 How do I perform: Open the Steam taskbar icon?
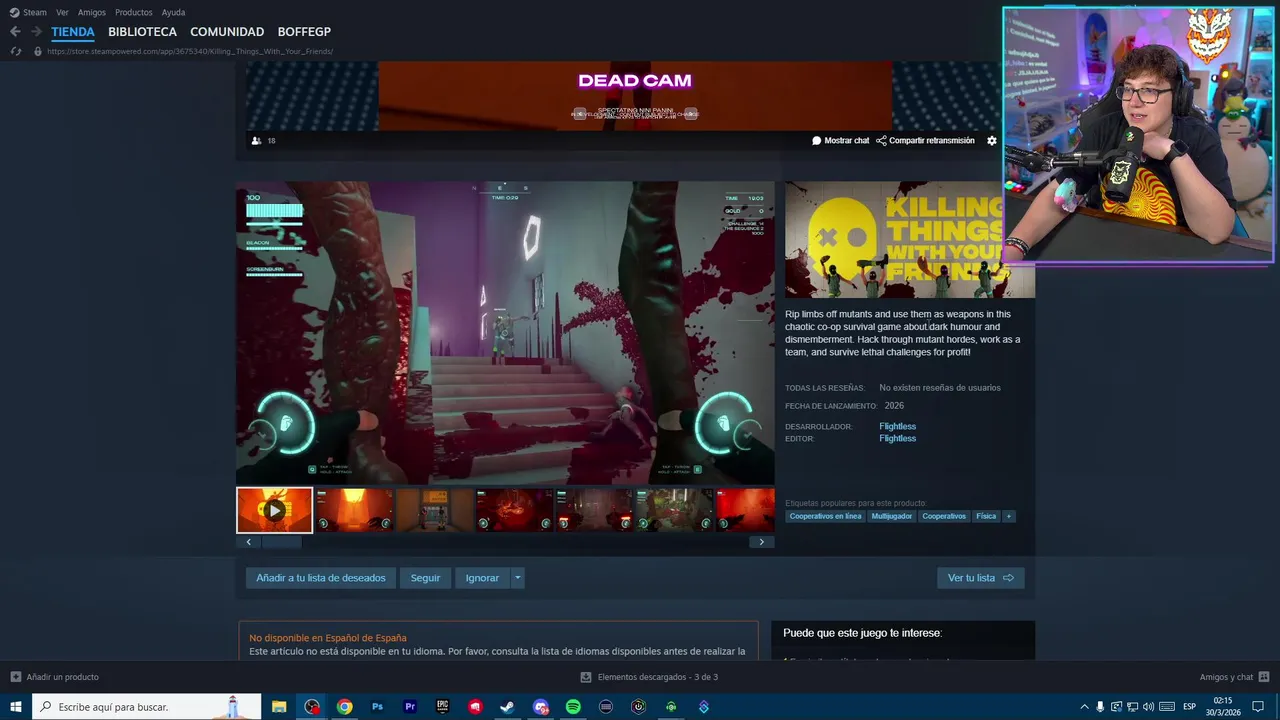pyautogui.click(x=507, y=707)
